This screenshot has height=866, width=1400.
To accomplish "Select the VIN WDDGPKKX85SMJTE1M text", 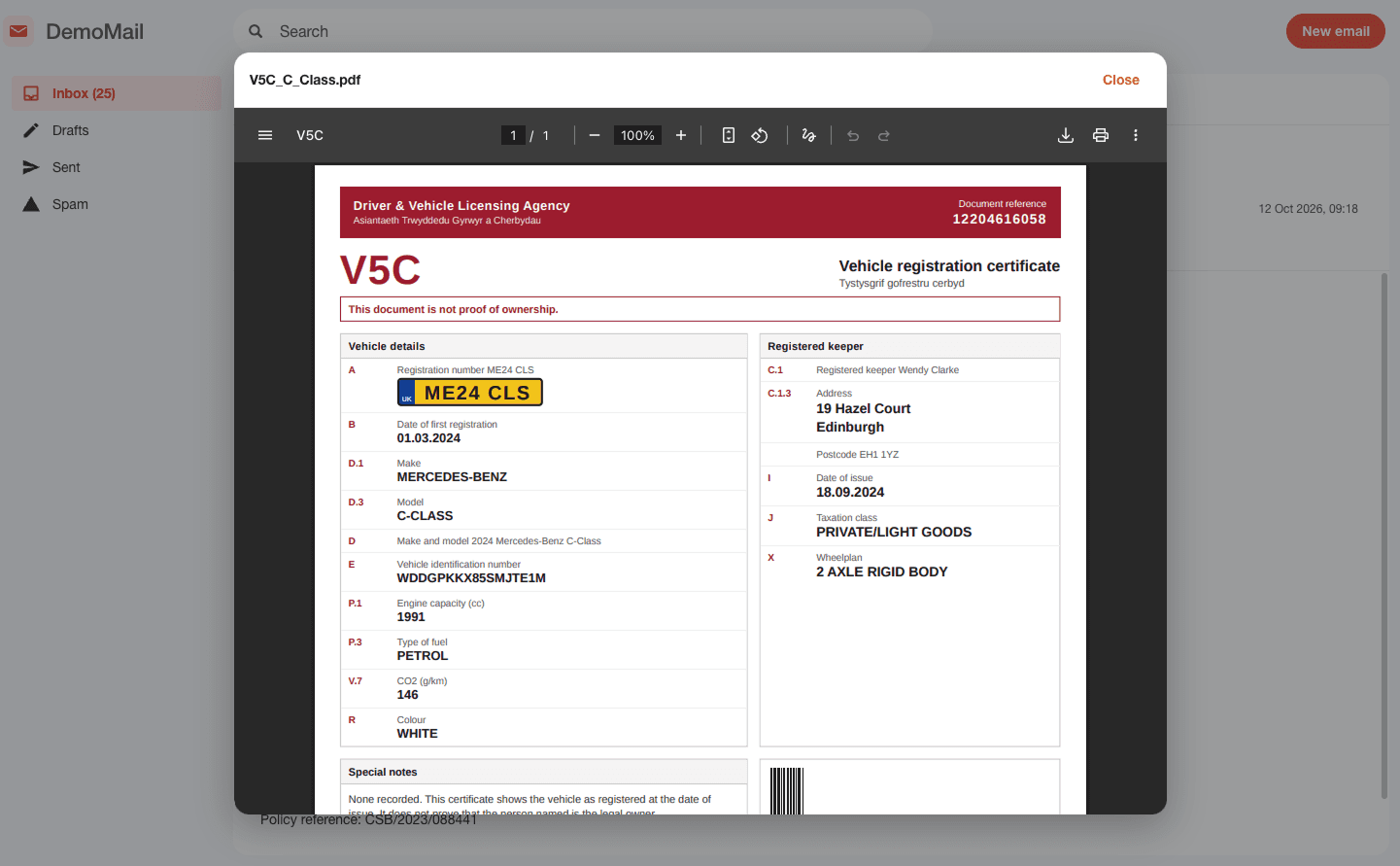I will pos(471,578).
